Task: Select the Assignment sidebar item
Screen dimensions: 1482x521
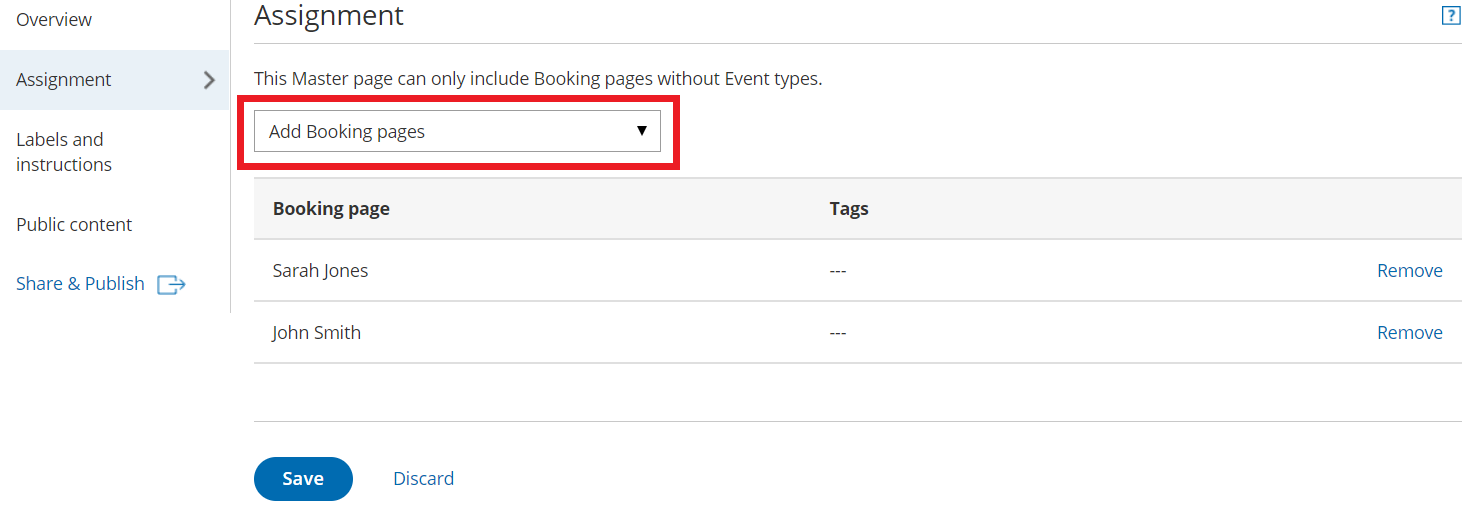Action: click(64, 80)
